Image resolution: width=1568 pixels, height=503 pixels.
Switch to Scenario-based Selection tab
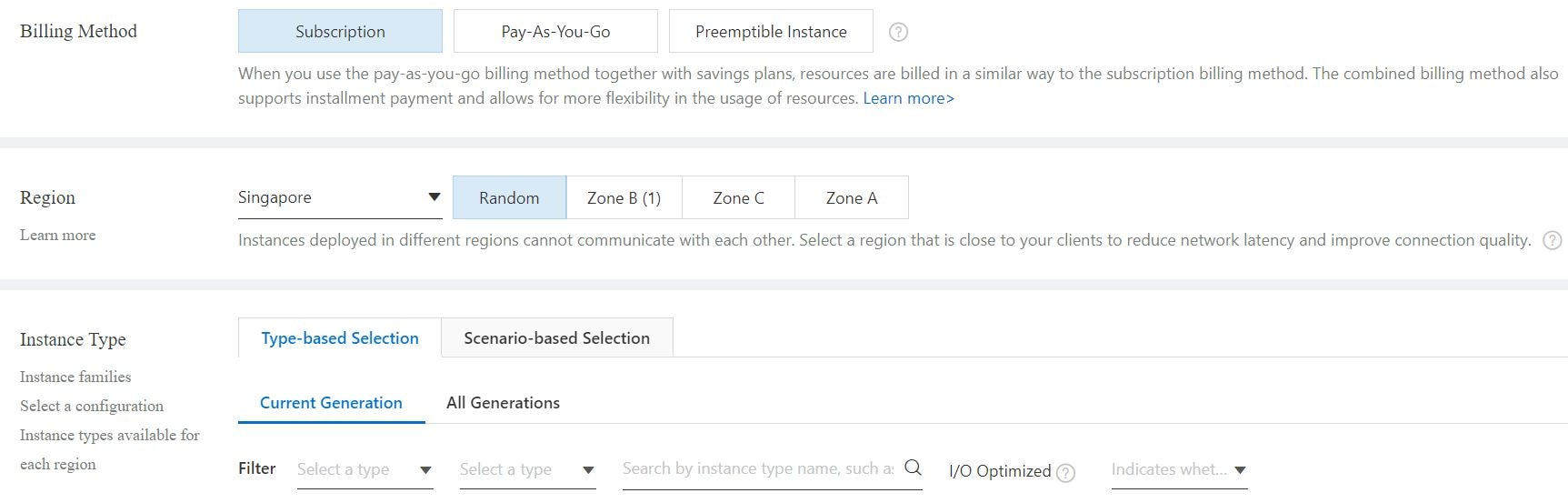(x=557, y=337)
